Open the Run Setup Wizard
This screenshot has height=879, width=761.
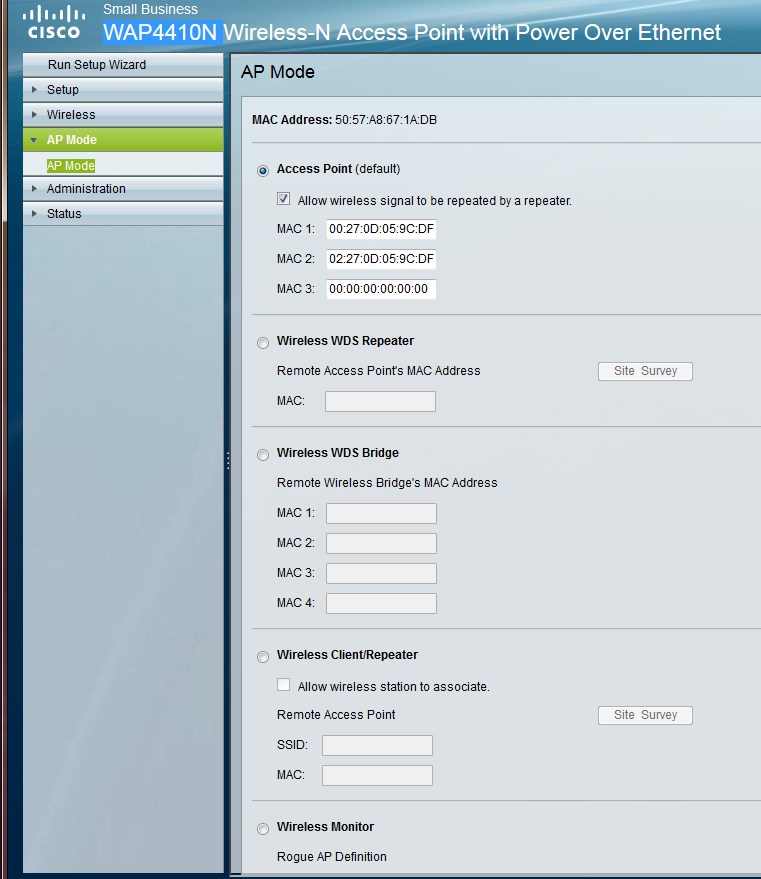(123, 64)
